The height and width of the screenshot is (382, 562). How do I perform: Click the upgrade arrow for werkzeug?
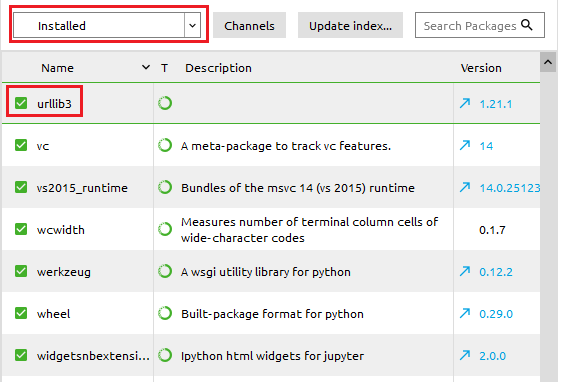[465, 271]
